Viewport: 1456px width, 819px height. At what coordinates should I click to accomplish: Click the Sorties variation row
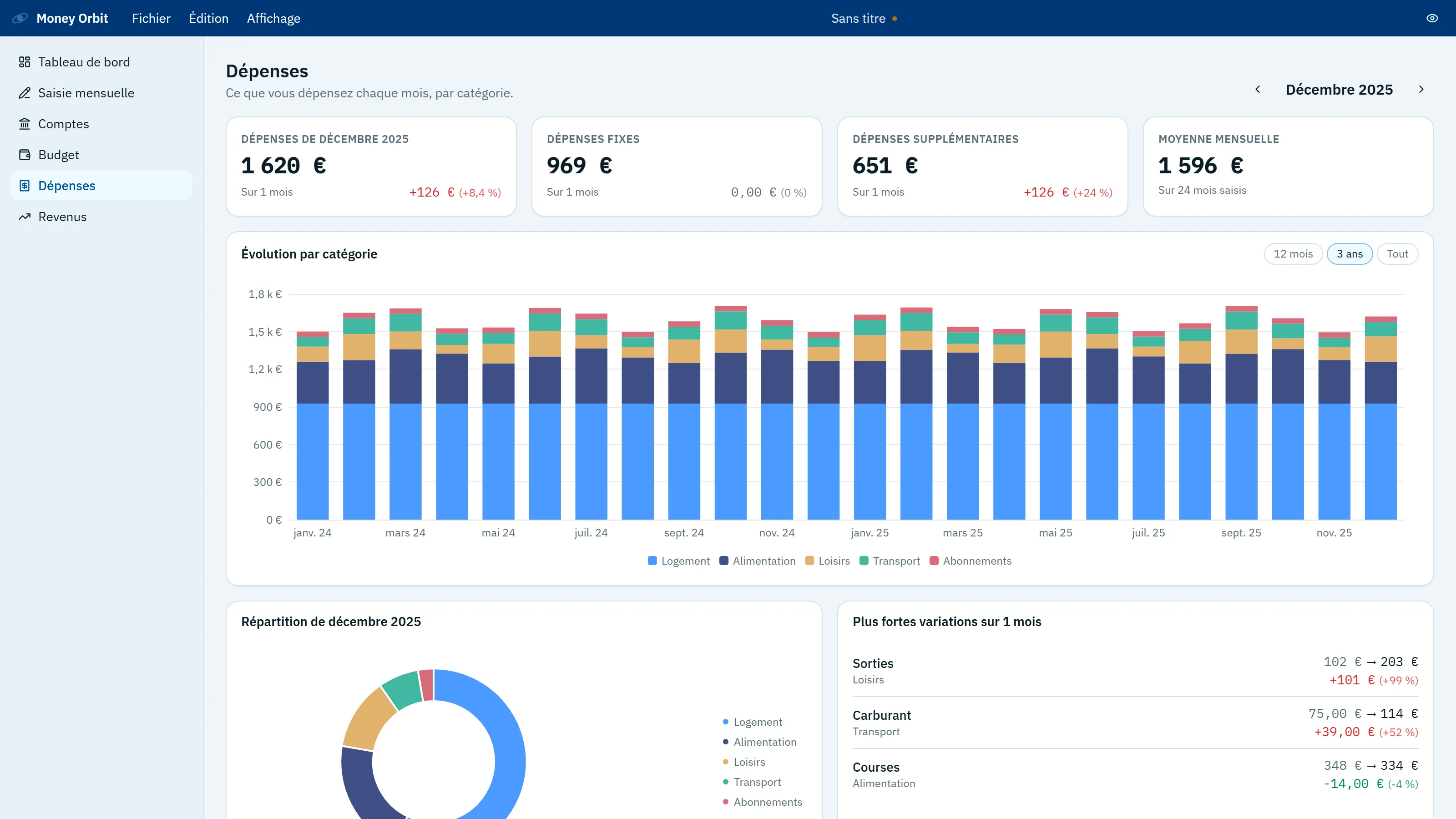pyautogui.click(x=1135, y=670)
